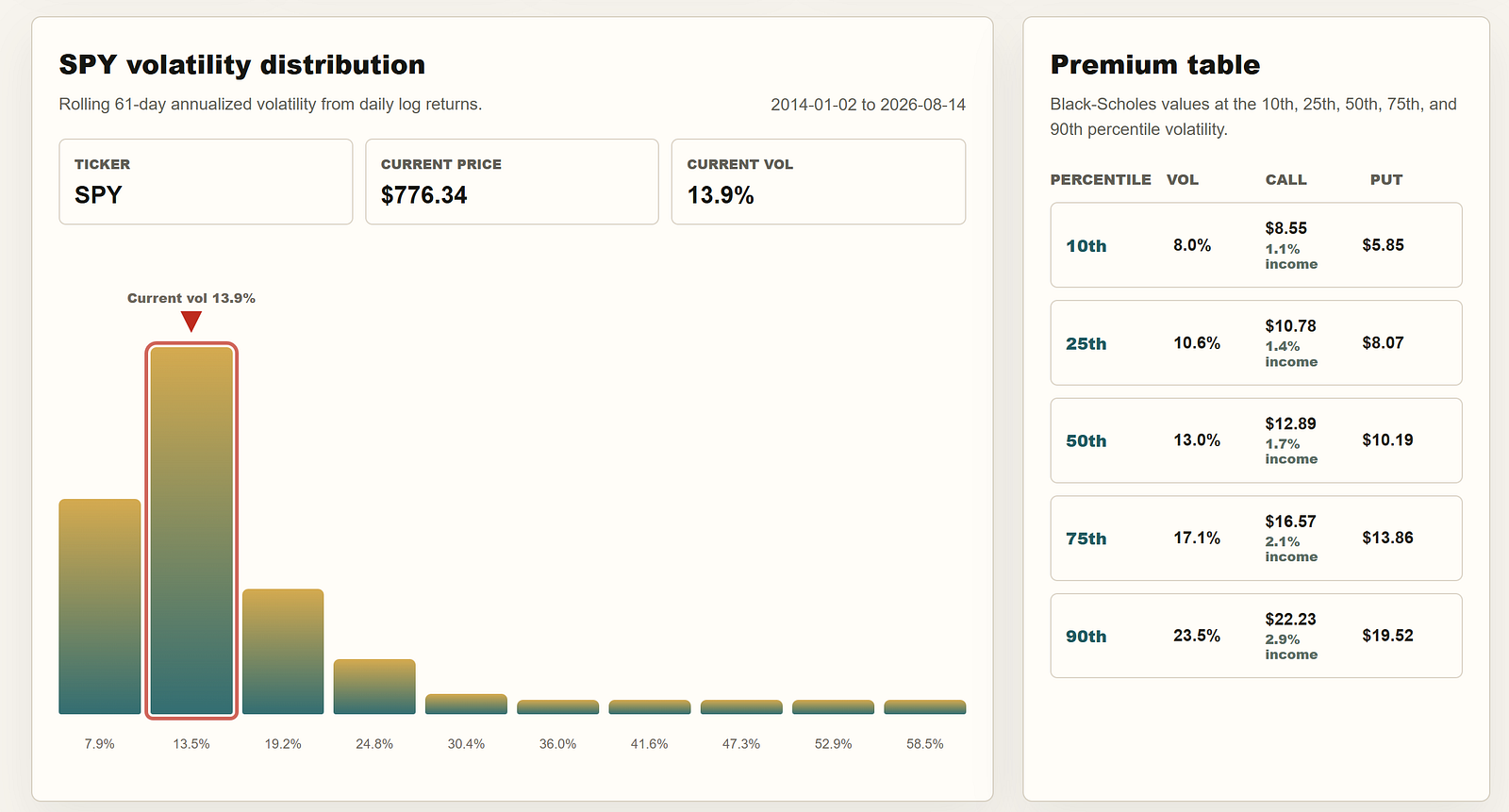The image size is (1509, 812).
Task: Click the 13.0% vol value
Action: [x=1197, y=440]
